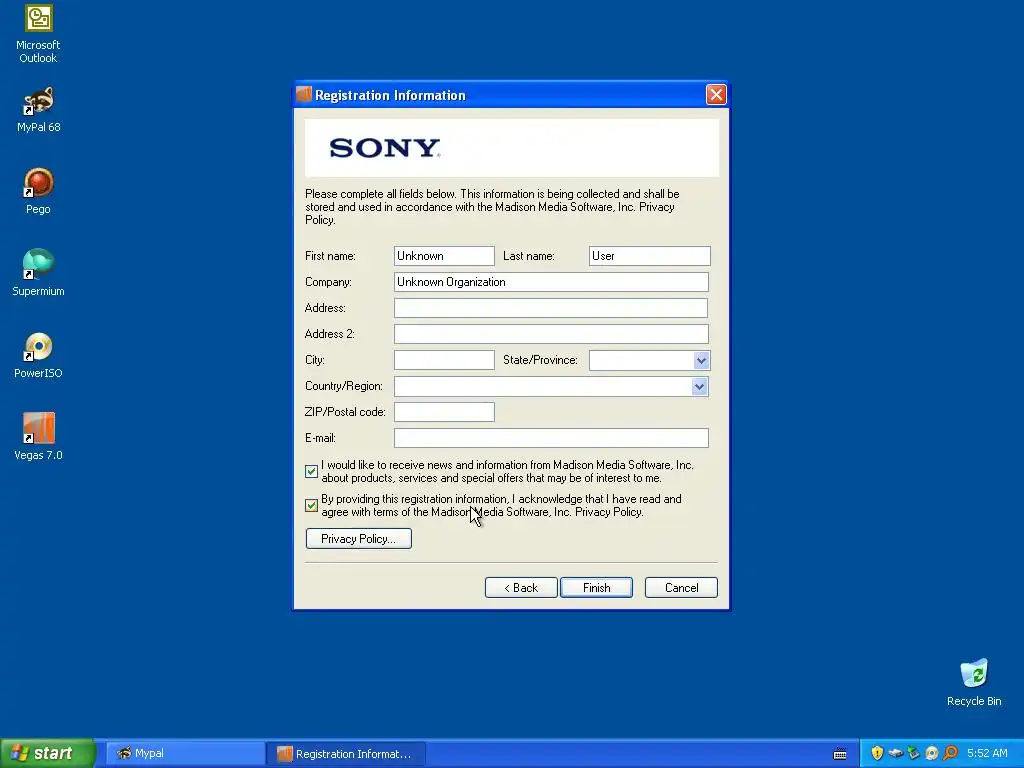Click the PowerISO disc tray icon
Image resolution: width=1024 pixels, height=768 pixels.
932,753
